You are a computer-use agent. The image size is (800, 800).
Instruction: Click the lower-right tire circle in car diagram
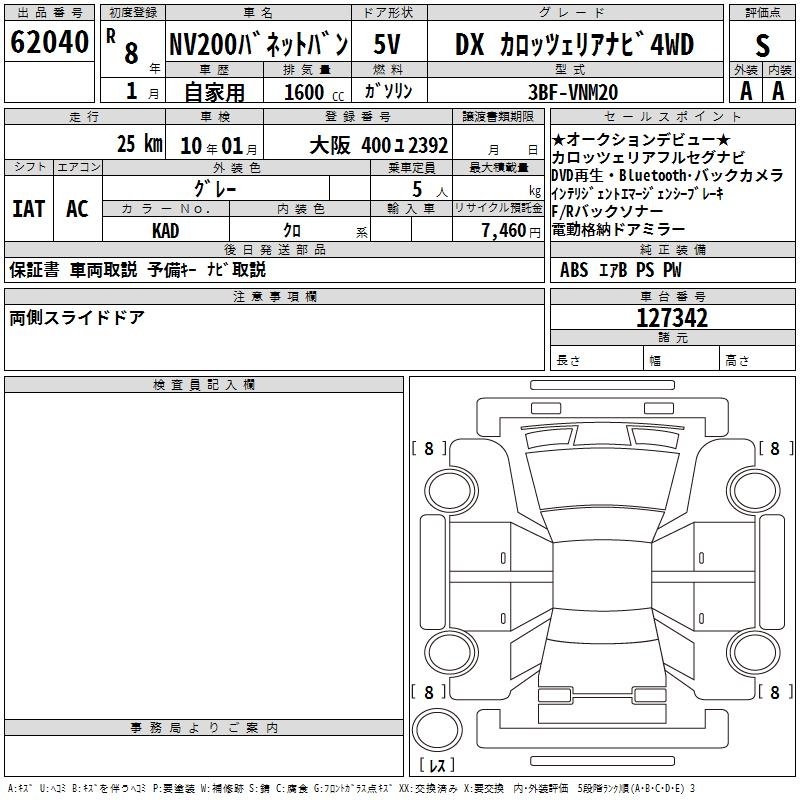pos(754,651)
